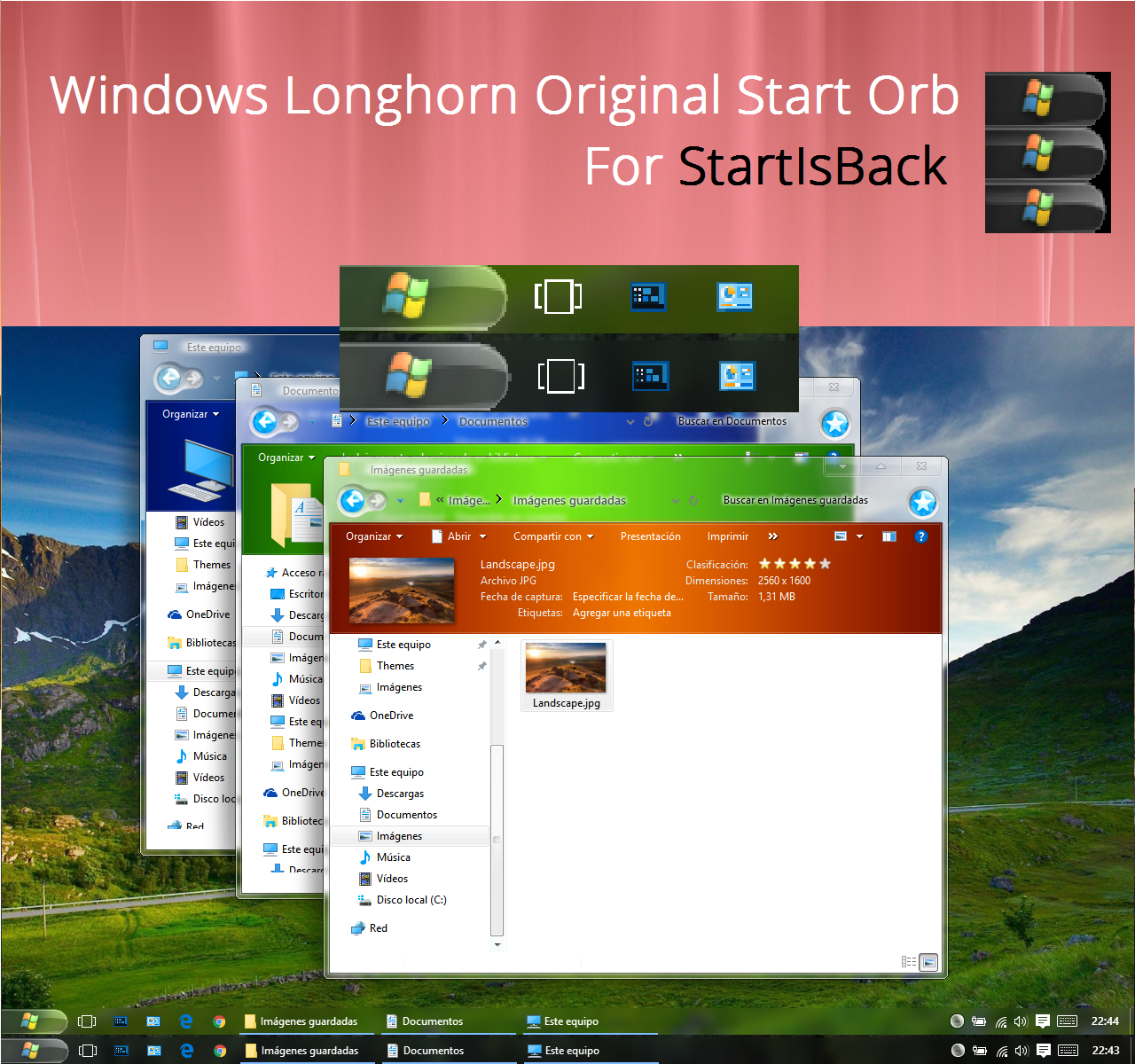The width and height of the screenshot is (1135, 1064).
Task: Select Red in Imágenes guardadas sidebar
Action: [369, 928]
